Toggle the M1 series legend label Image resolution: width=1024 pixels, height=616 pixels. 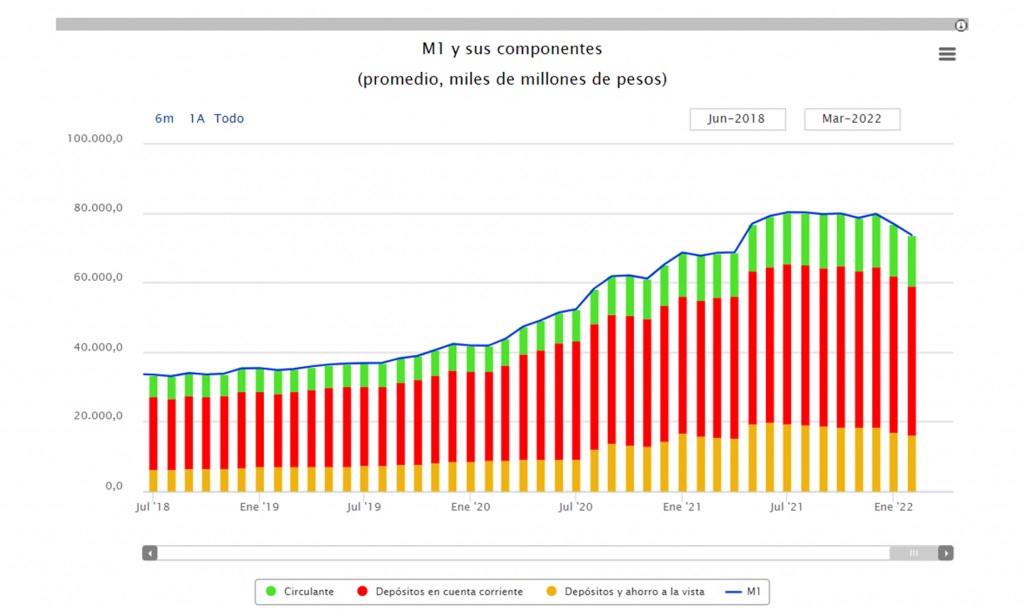point(753,592)
